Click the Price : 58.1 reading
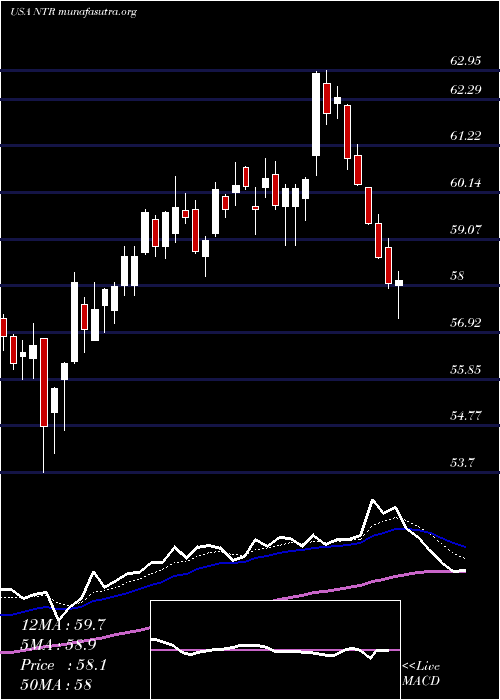500x700 pixels. 64,665
